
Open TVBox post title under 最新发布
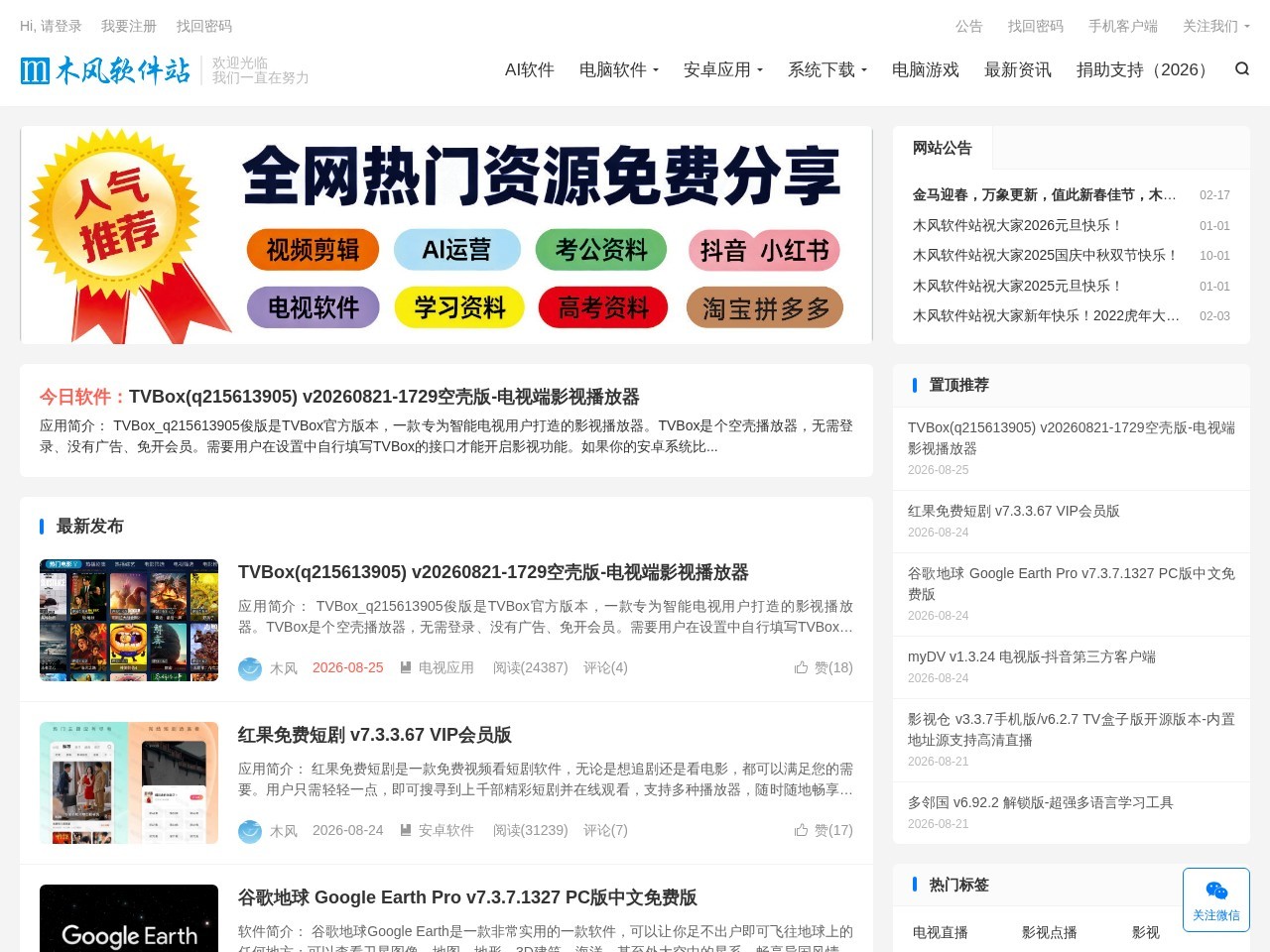tap(493, 572)
